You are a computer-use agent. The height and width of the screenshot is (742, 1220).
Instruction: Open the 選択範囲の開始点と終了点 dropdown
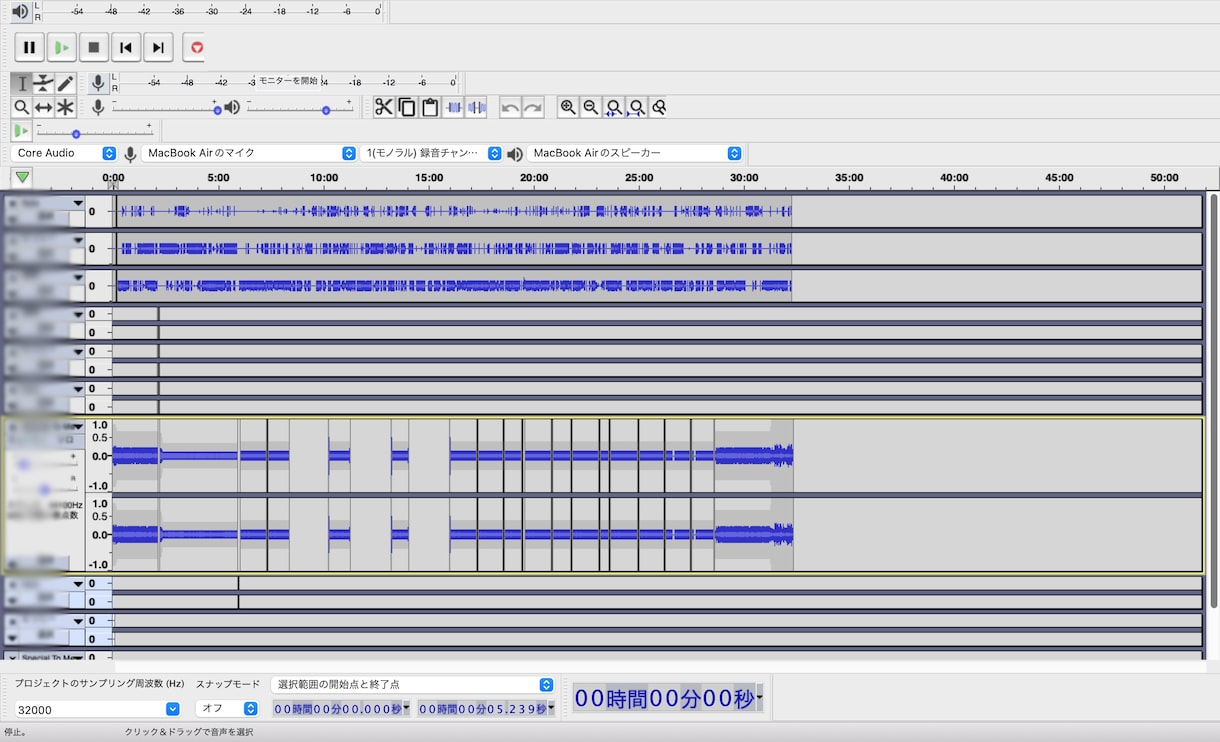click(x=412, y=685)
